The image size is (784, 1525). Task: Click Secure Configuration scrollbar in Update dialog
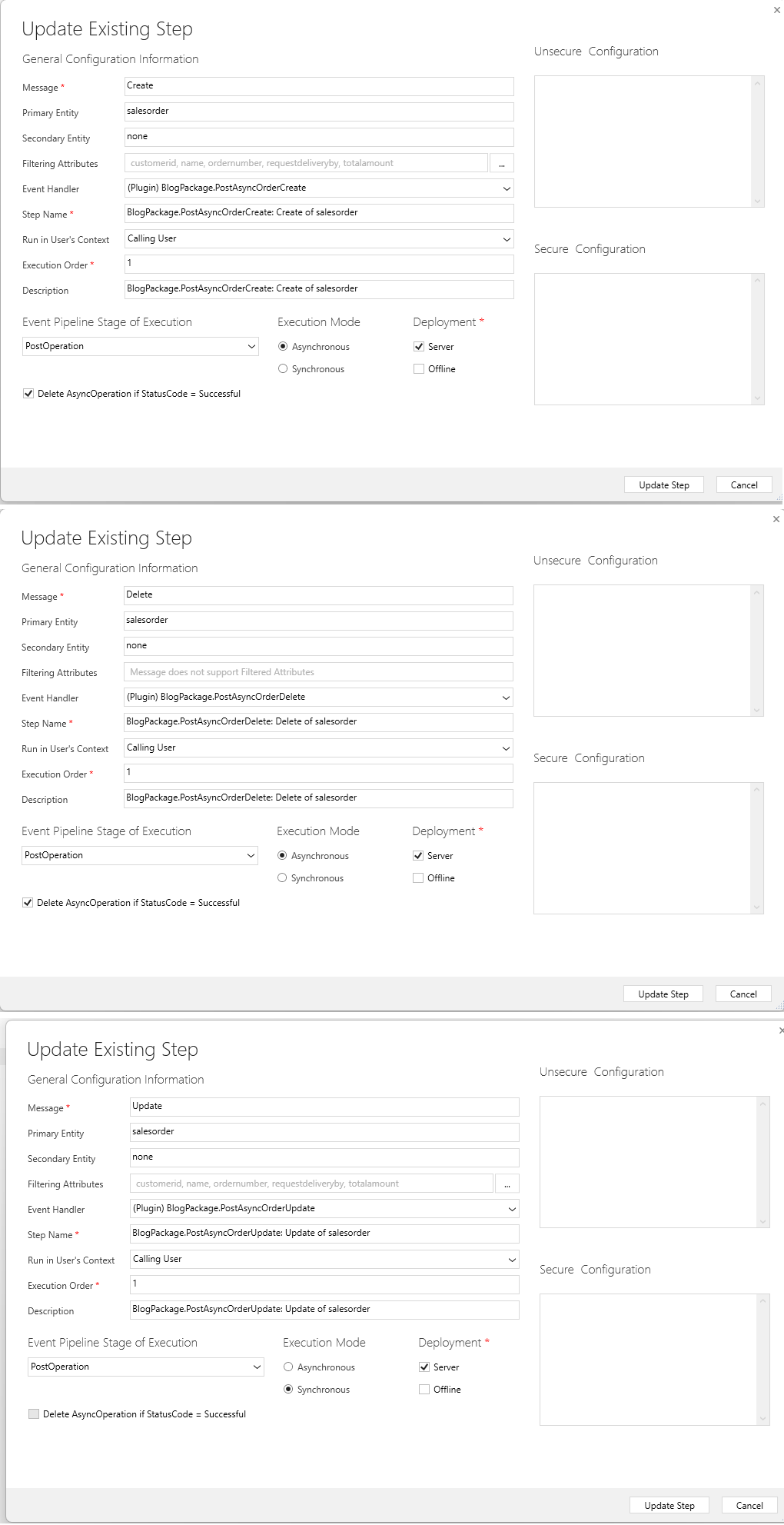click(763, 1360)
